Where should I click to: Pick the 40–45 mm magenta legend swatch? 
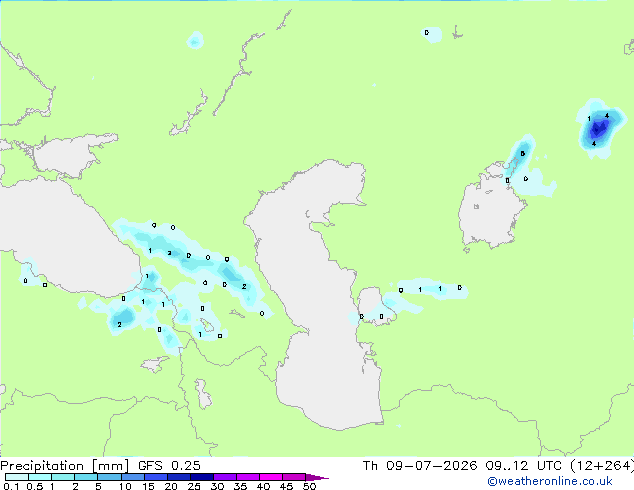(x=271, y=477)
